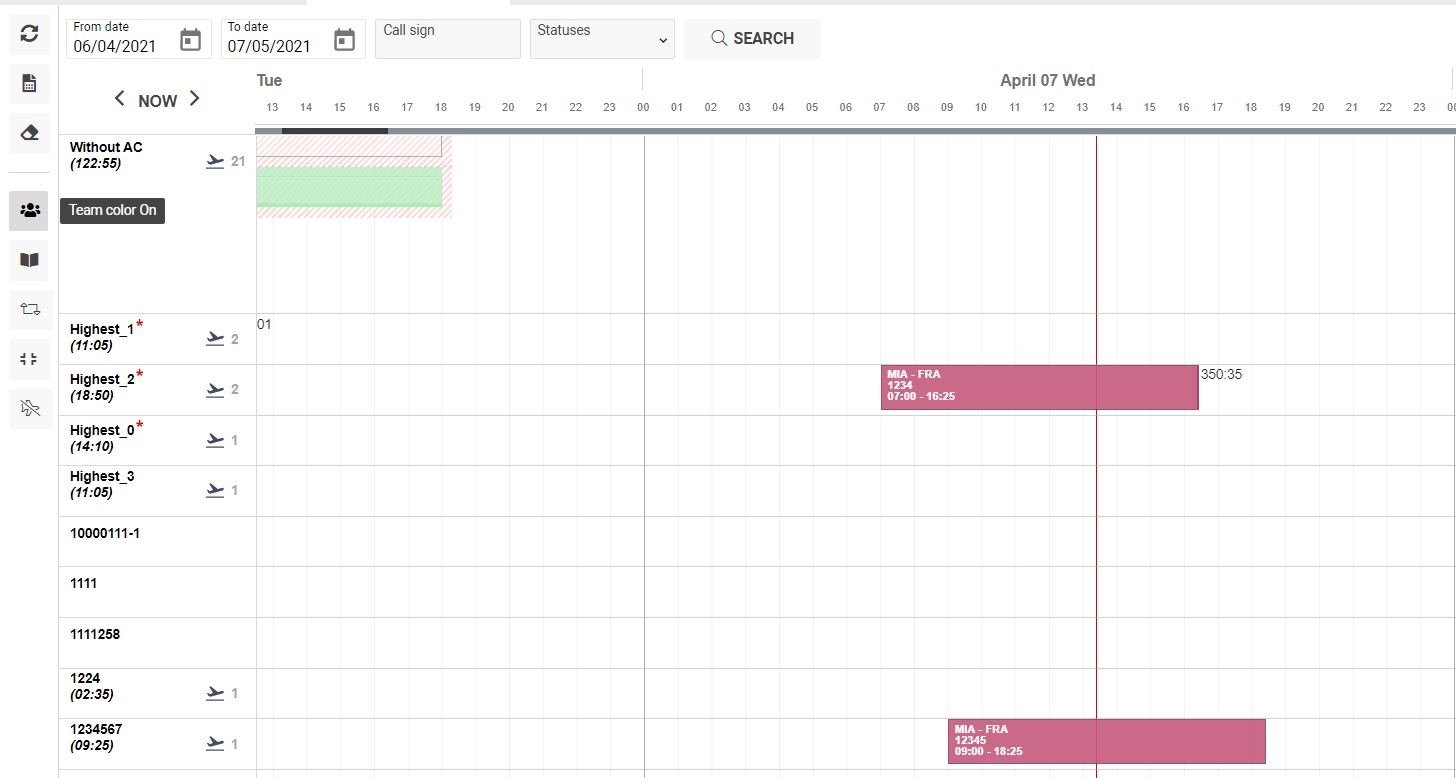Select the eraser tool in sidebar
The height and width of the screenshot is (778, 1456).
tap(29, 134)
